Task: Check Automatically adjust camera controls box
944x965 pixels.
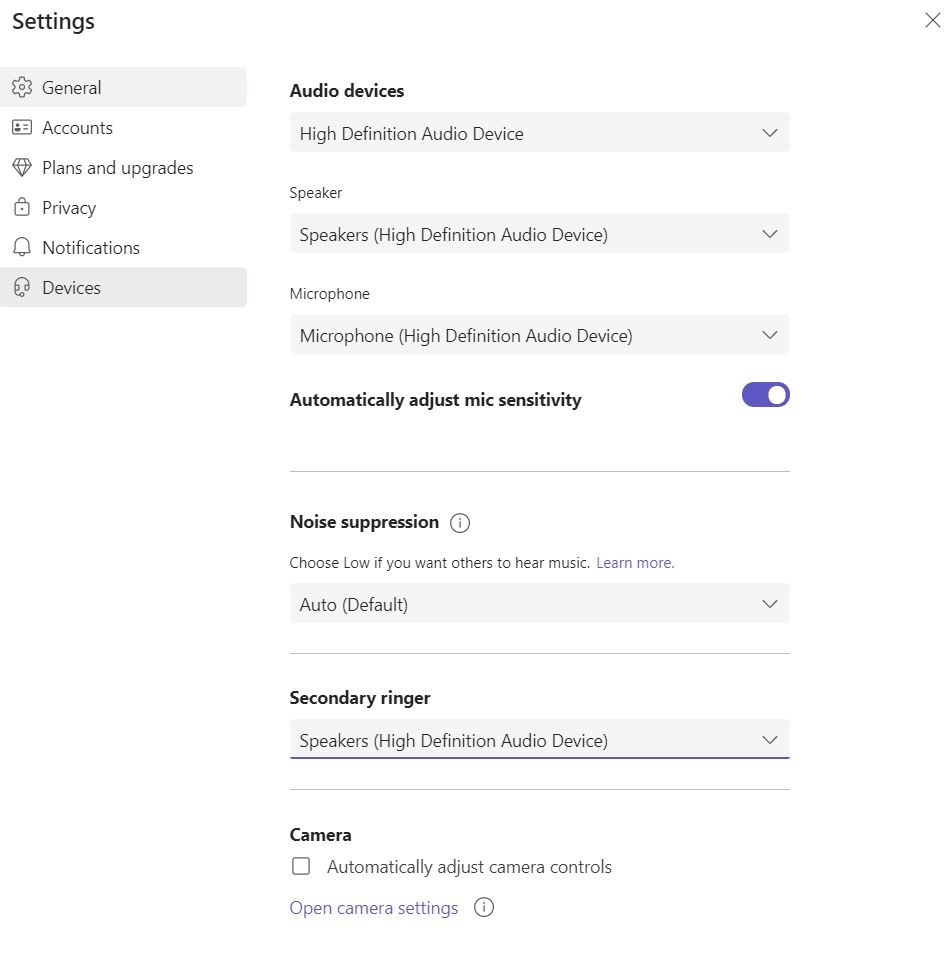Action: (301, 866)
